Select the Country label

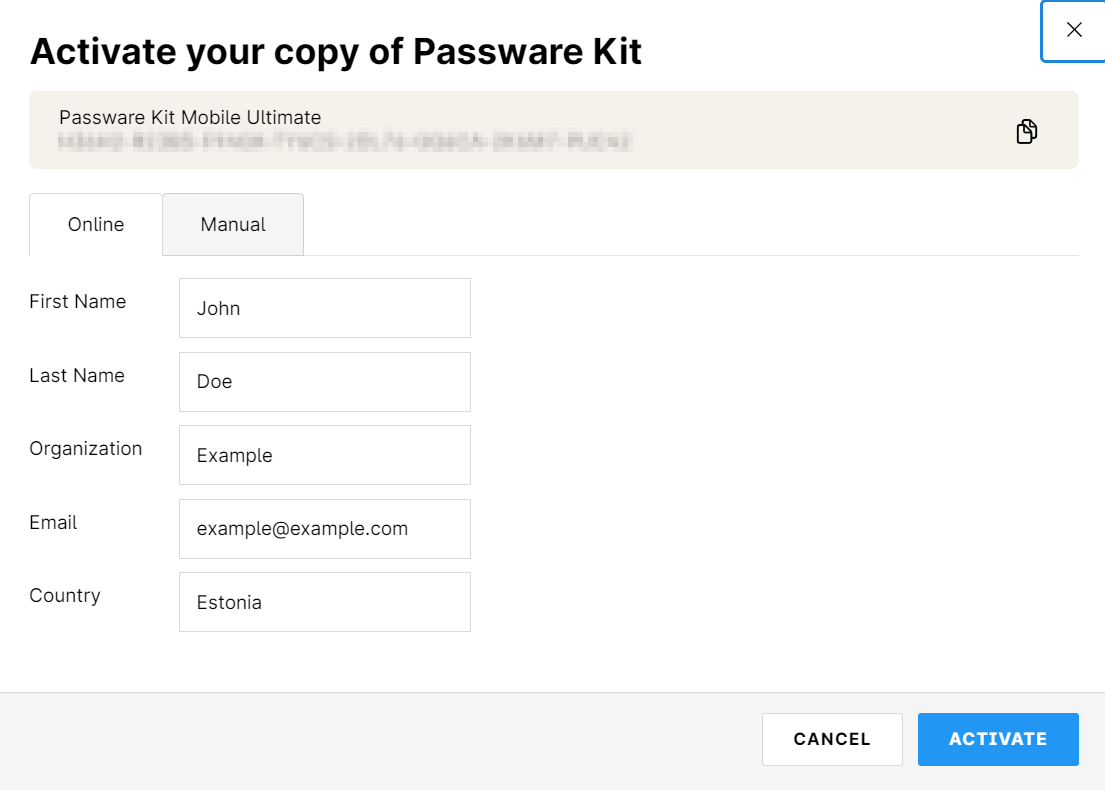tap(65, 596)
